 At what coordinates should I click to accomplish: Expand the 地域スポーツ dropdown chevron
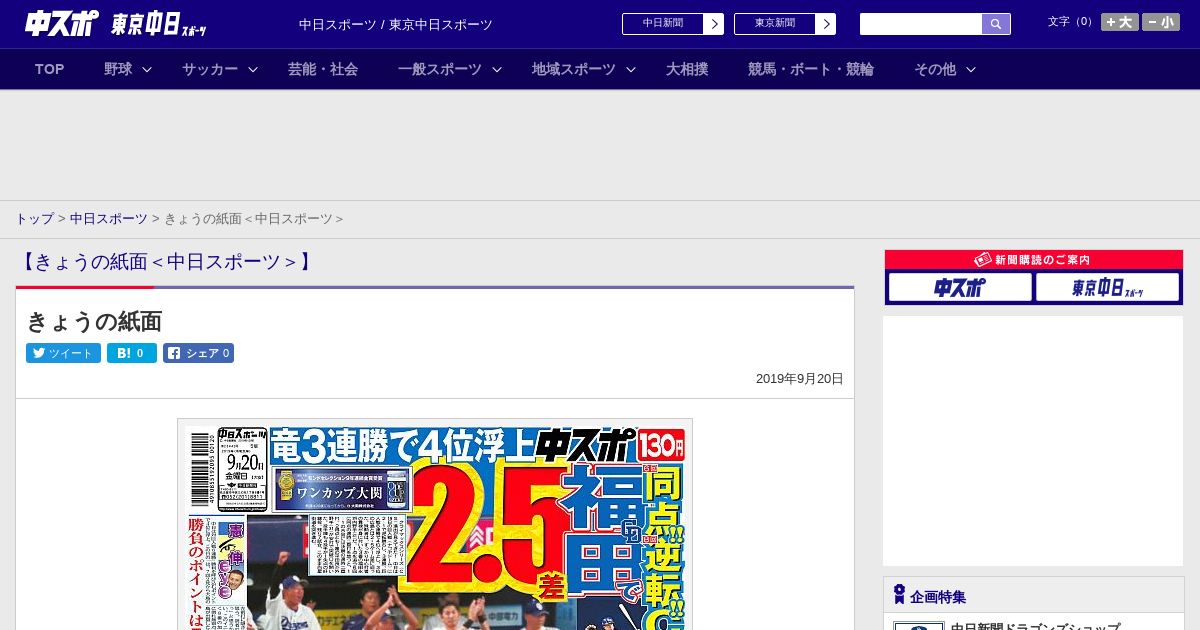point(631,69)
